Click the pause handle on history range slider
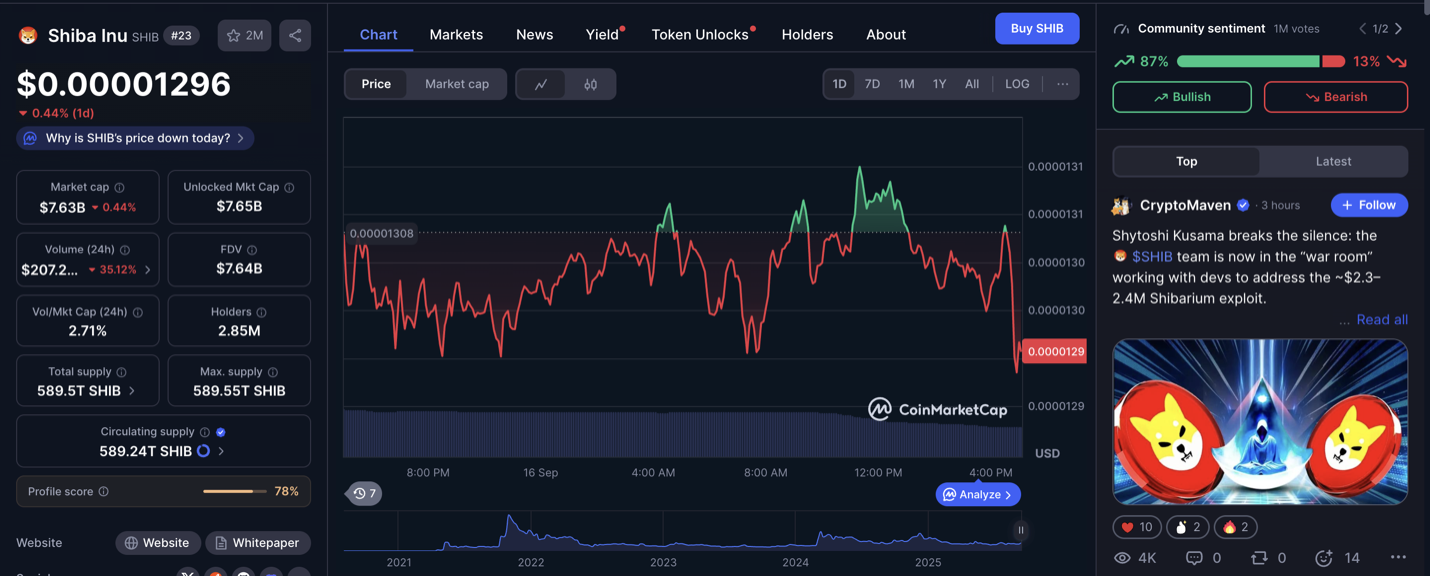This screenshot has height=576, width=1430. click(x=1020, y=530)
